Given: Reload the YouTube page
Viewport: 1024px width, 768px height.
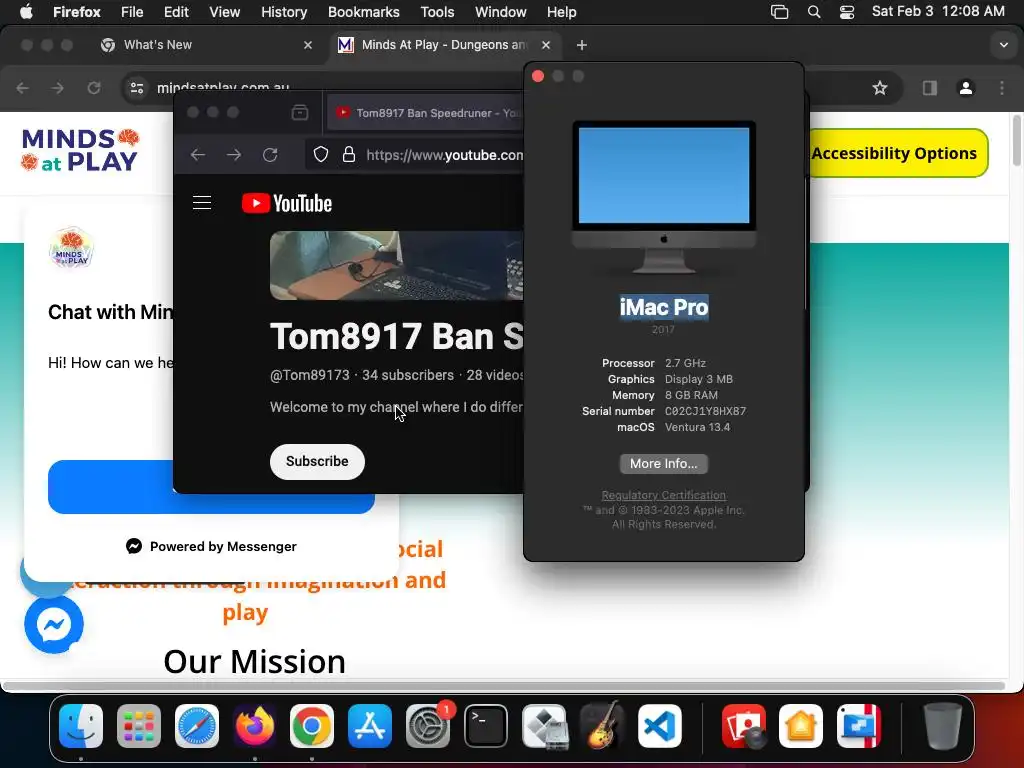Looking at the screenshot, I should click(270, 155).
